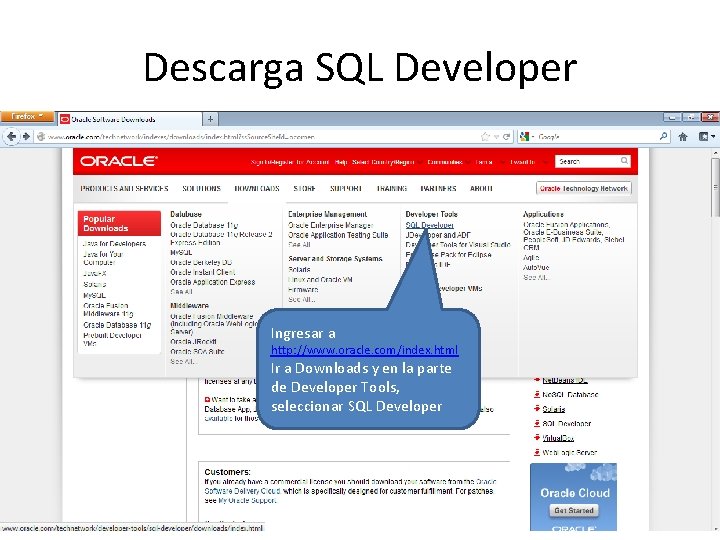Click the Oracle Technology Network button

click(x=584, y=188)
